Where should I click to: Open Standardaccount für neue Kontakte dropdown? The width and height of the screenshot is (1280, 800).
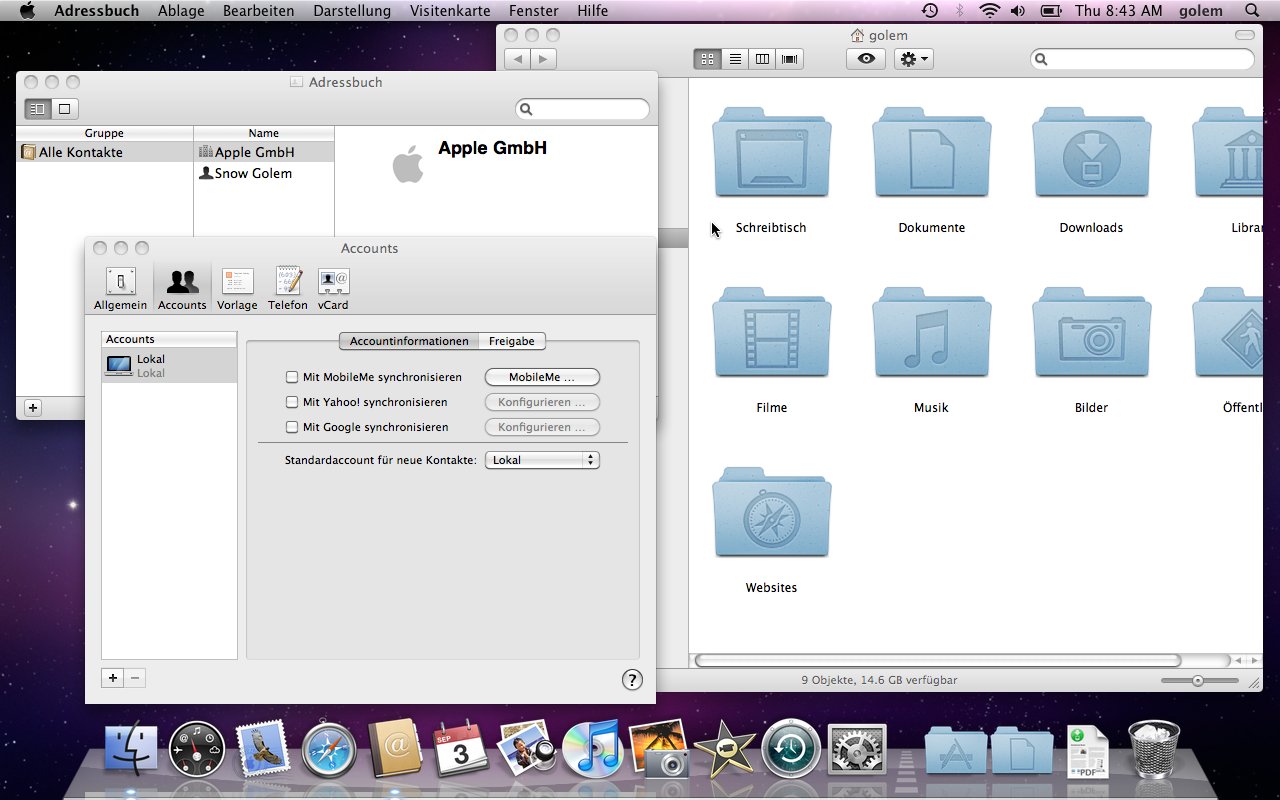(542, 460)
